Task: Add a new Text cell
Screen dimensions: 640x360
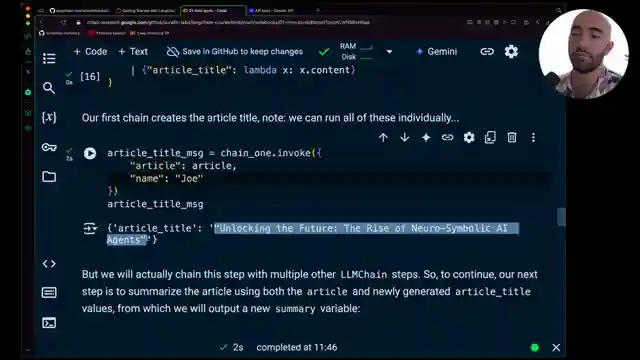Action: [133, 52]
